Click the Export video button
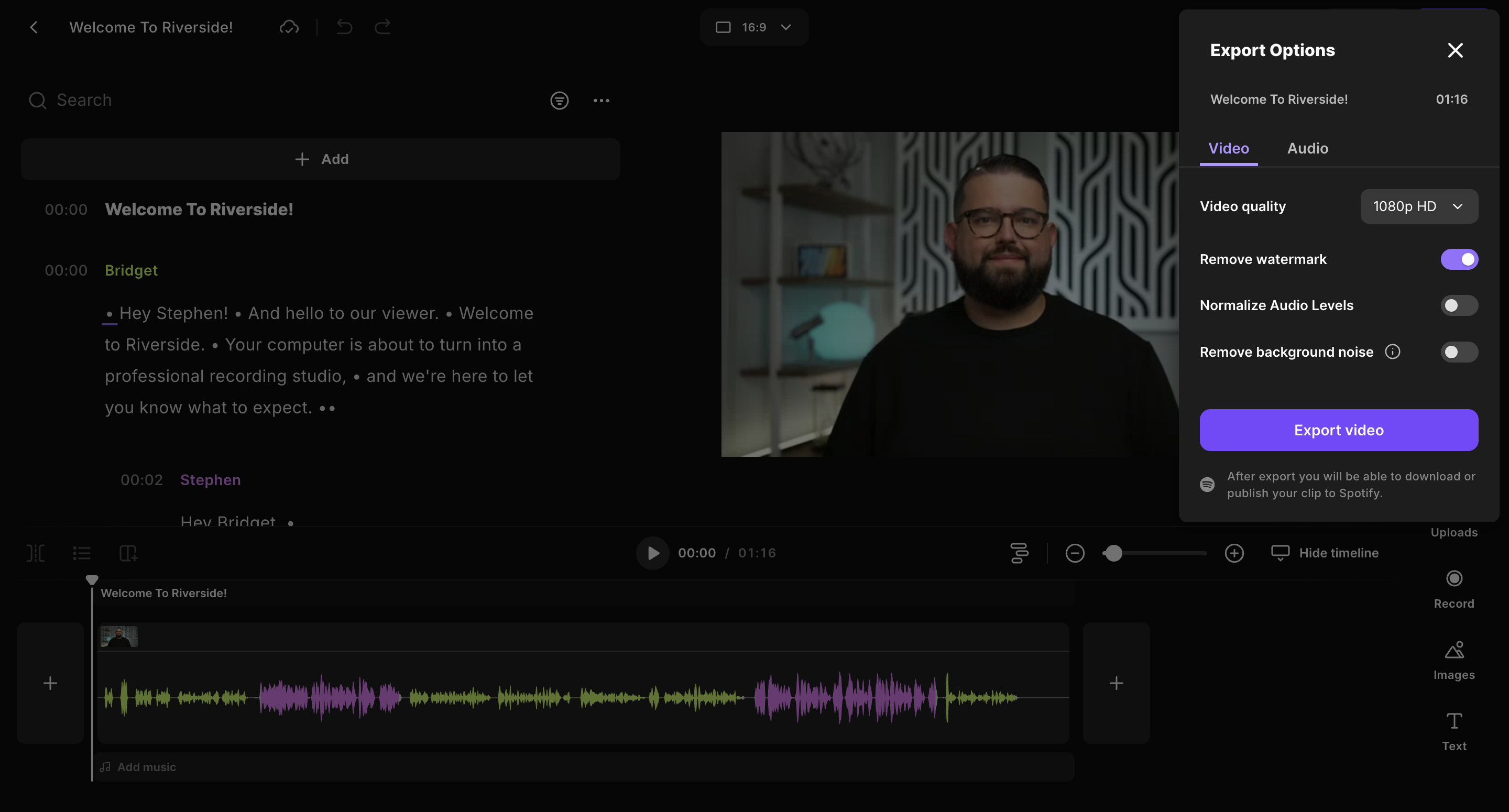The height and width of the screenshot is (812, 1509). [x=1338, y=430]
